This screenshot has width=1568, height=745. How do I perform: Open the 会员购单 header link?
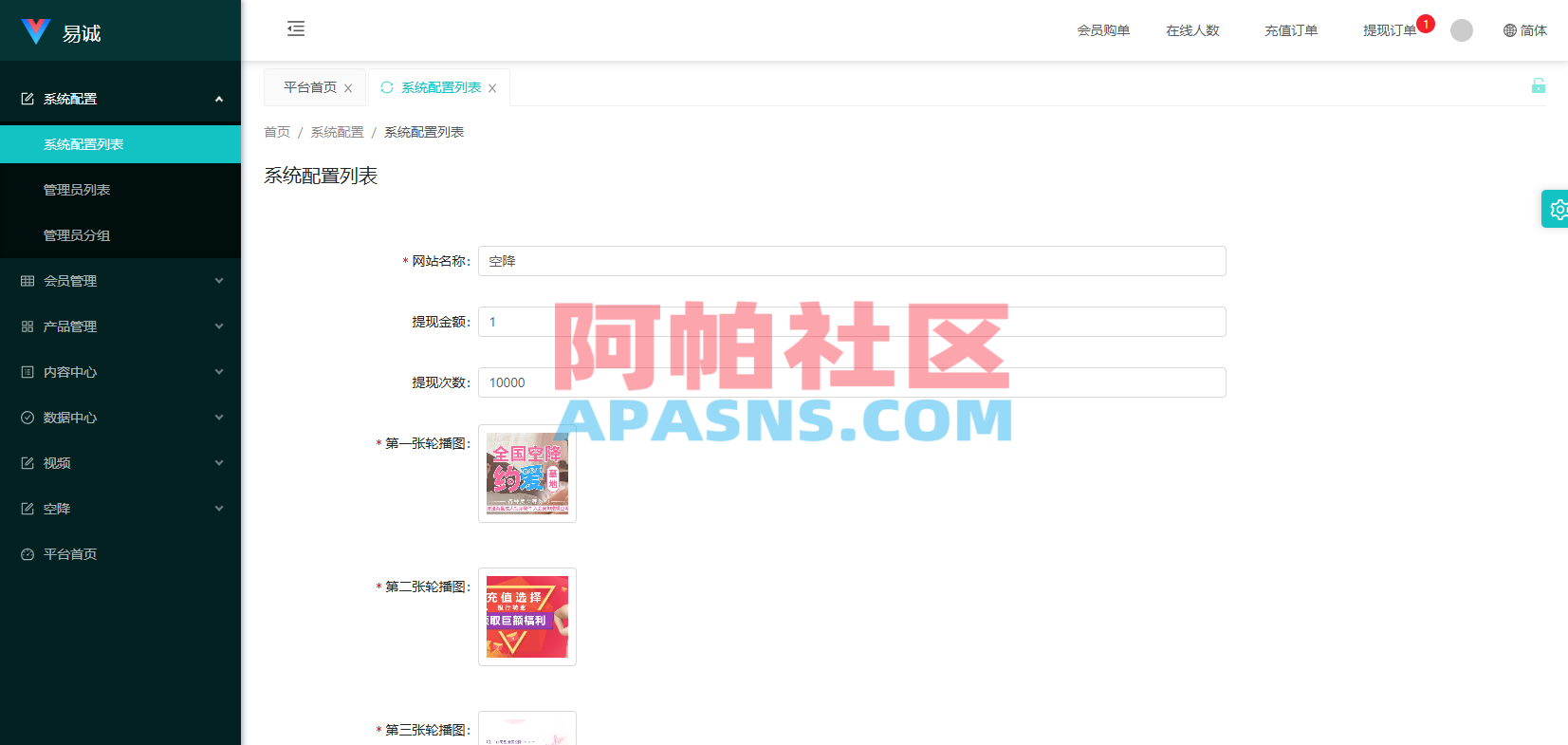click(1103, 30)
